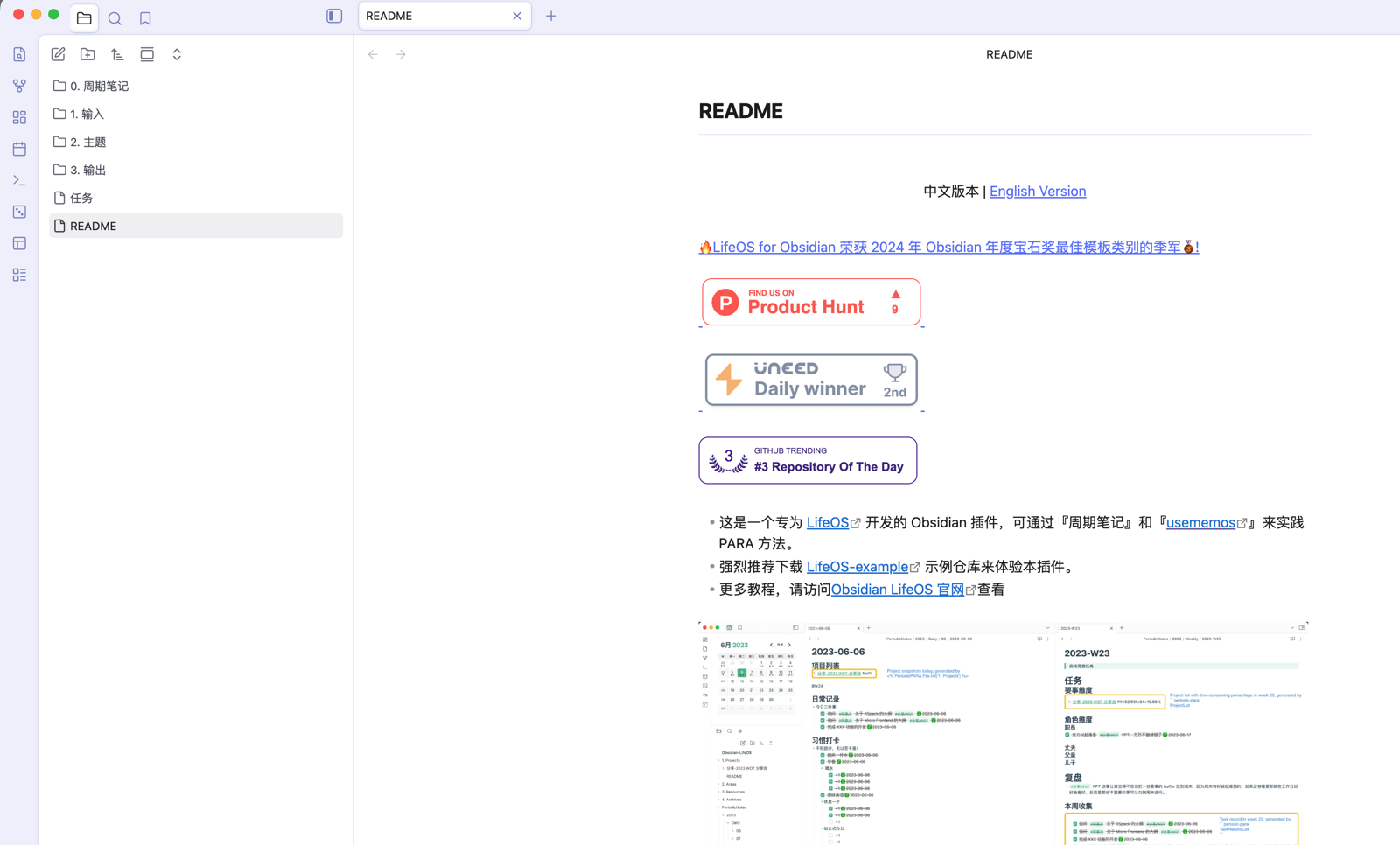Screen dimensions: 1400x845
Task: Navigate back with the left arrow
Action: 373,54
